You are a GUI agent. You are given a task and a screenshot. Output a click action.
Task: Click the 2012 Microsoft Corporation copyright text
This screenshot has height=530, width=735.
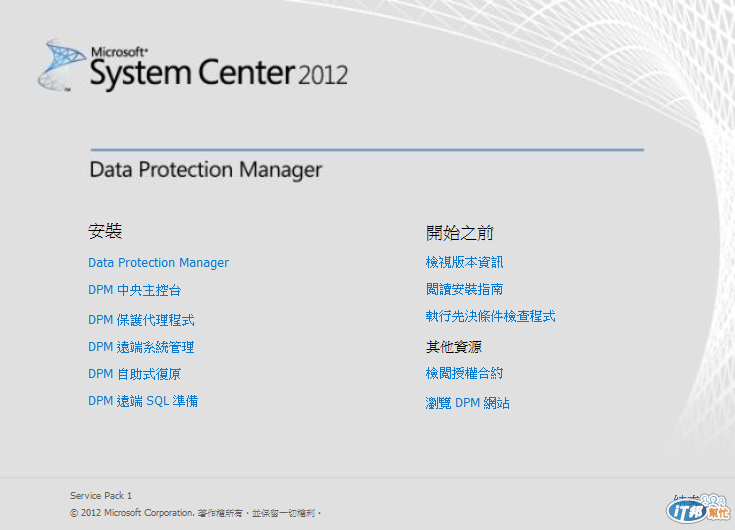click(x=195, y=512)
